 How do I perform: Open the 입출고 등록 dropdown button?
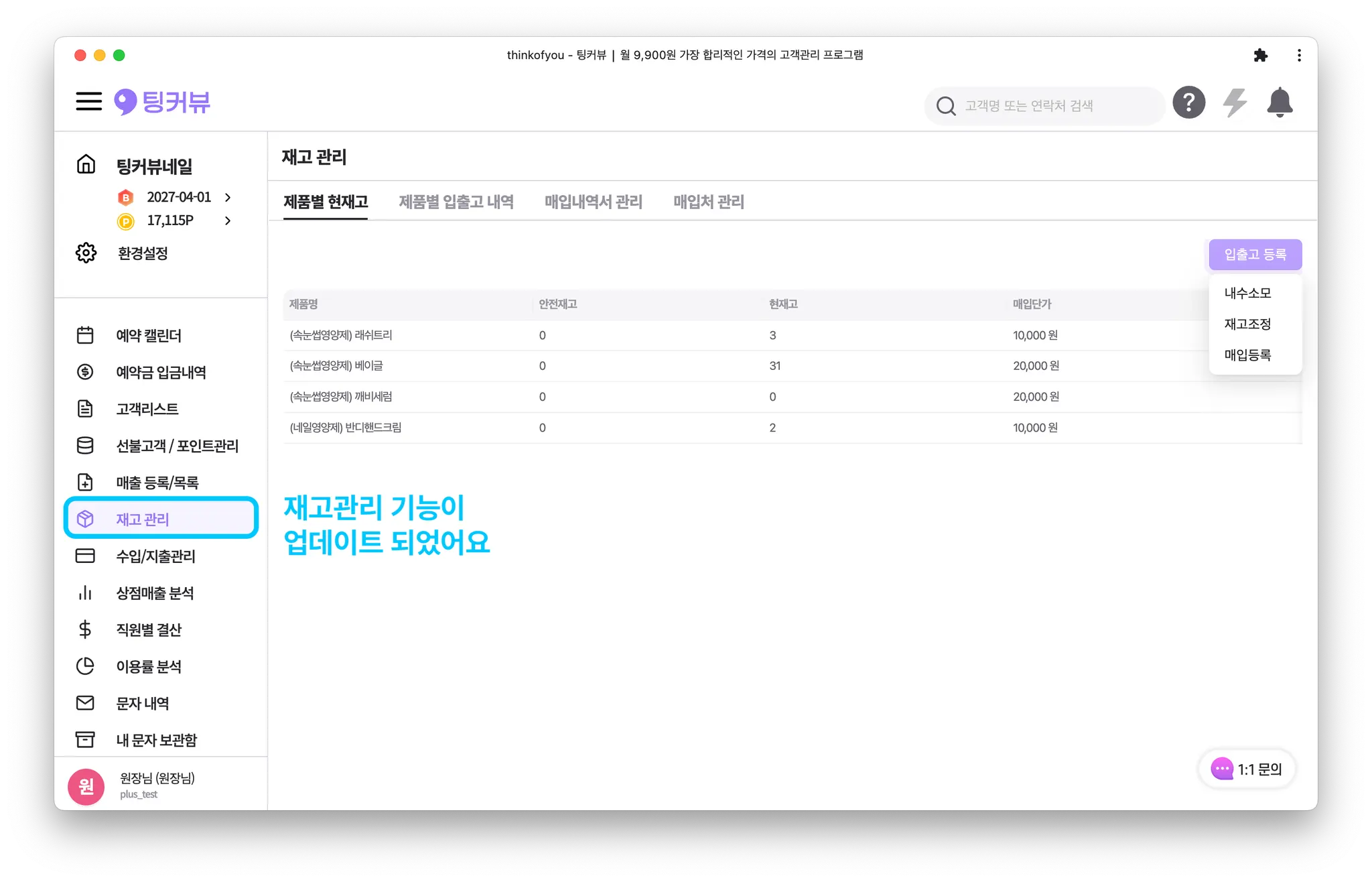coord(1255,255)
